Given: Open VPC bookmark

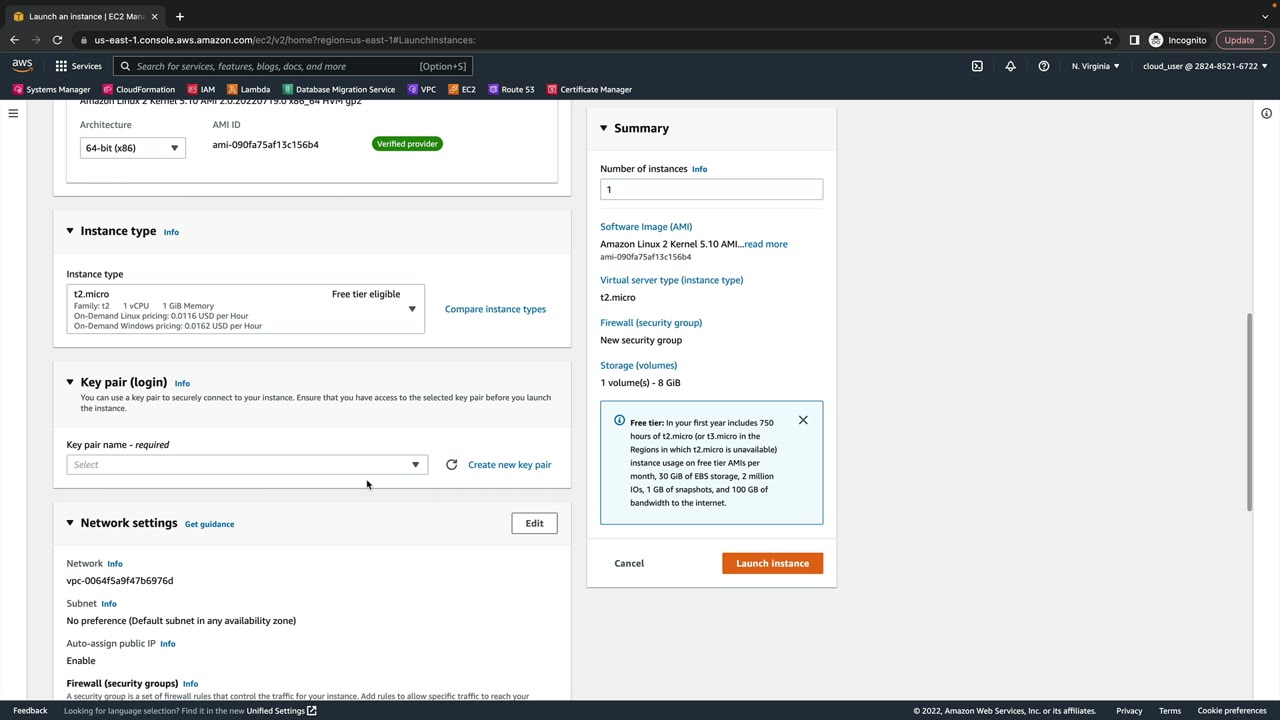Looking at the screenshot, I should click(x=421, y=89).
